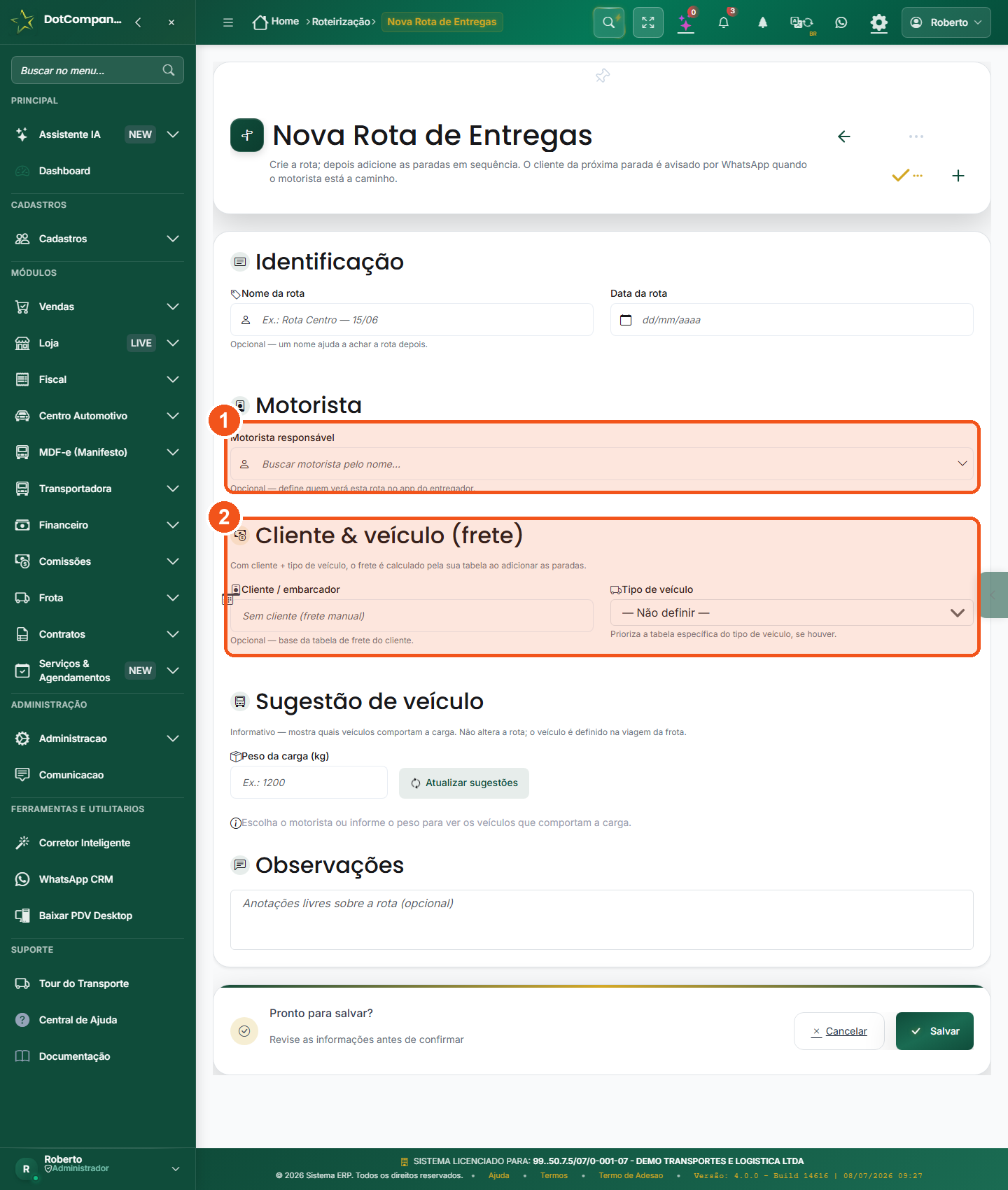Click the search magnifier icon in top bar
Image resolution: width=1008 pixels, height=1190 pixels.
(609, 22)
